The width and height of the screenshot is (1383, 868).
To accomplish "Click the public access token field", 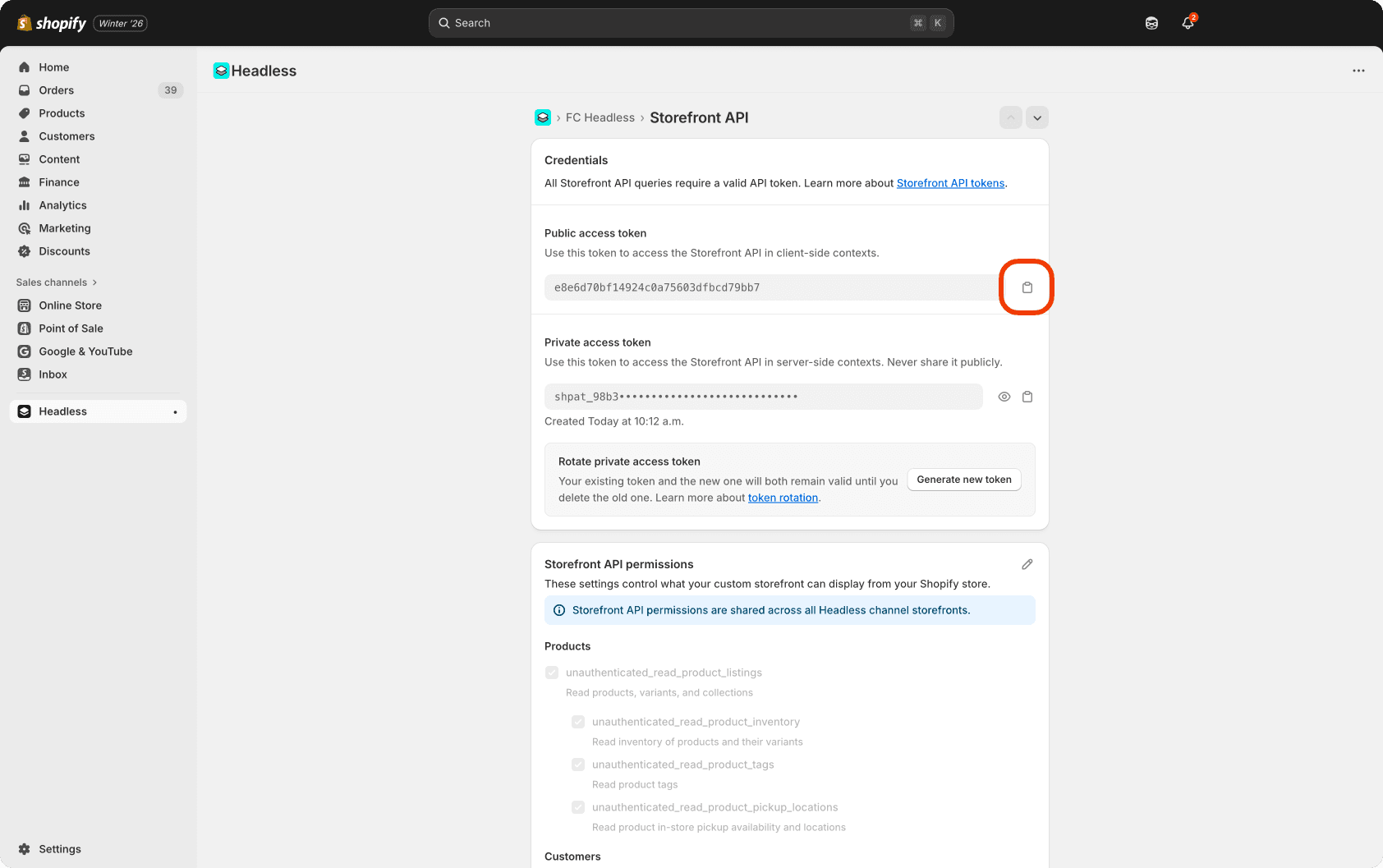I will click(x=770, y=287).
